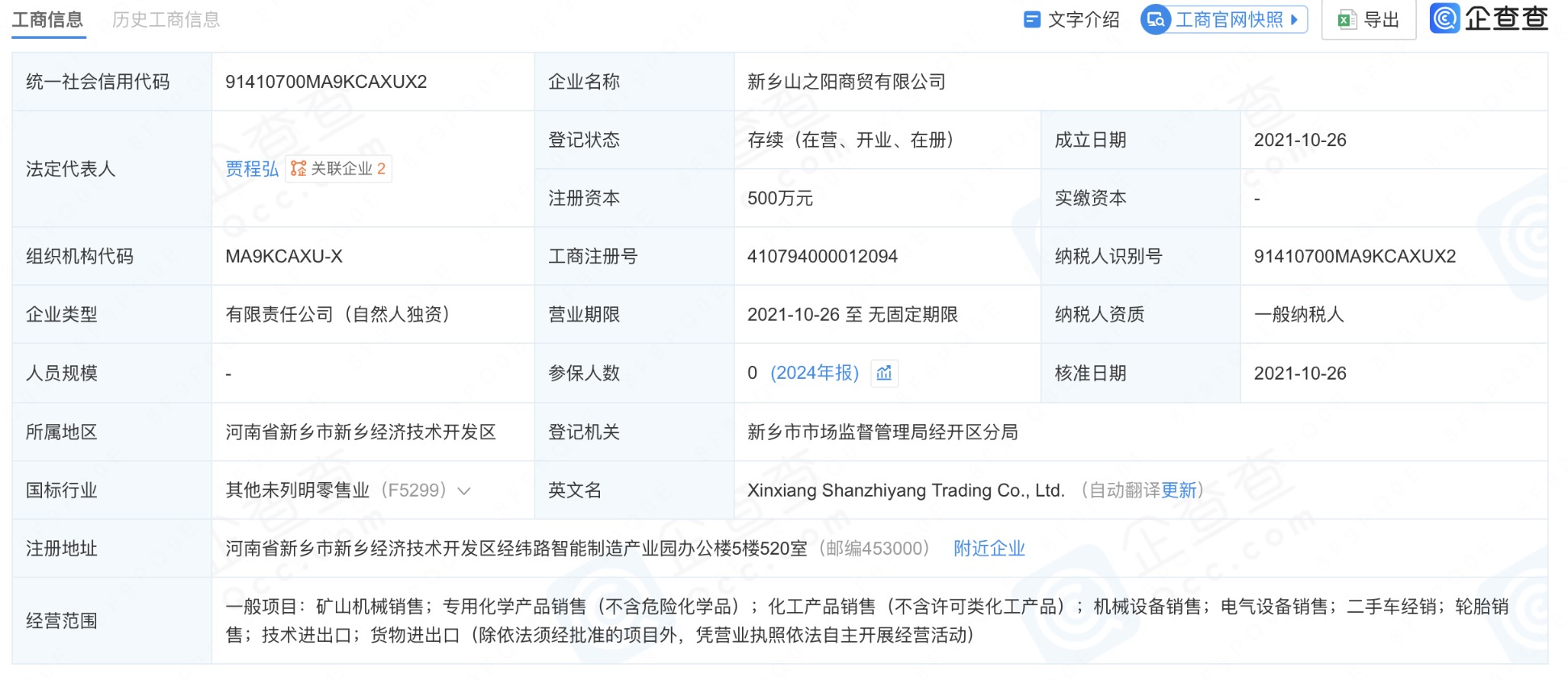Select organization code MA9KCAXU-X
Viewport: 1568px width, 680px height.
[284, 256]
